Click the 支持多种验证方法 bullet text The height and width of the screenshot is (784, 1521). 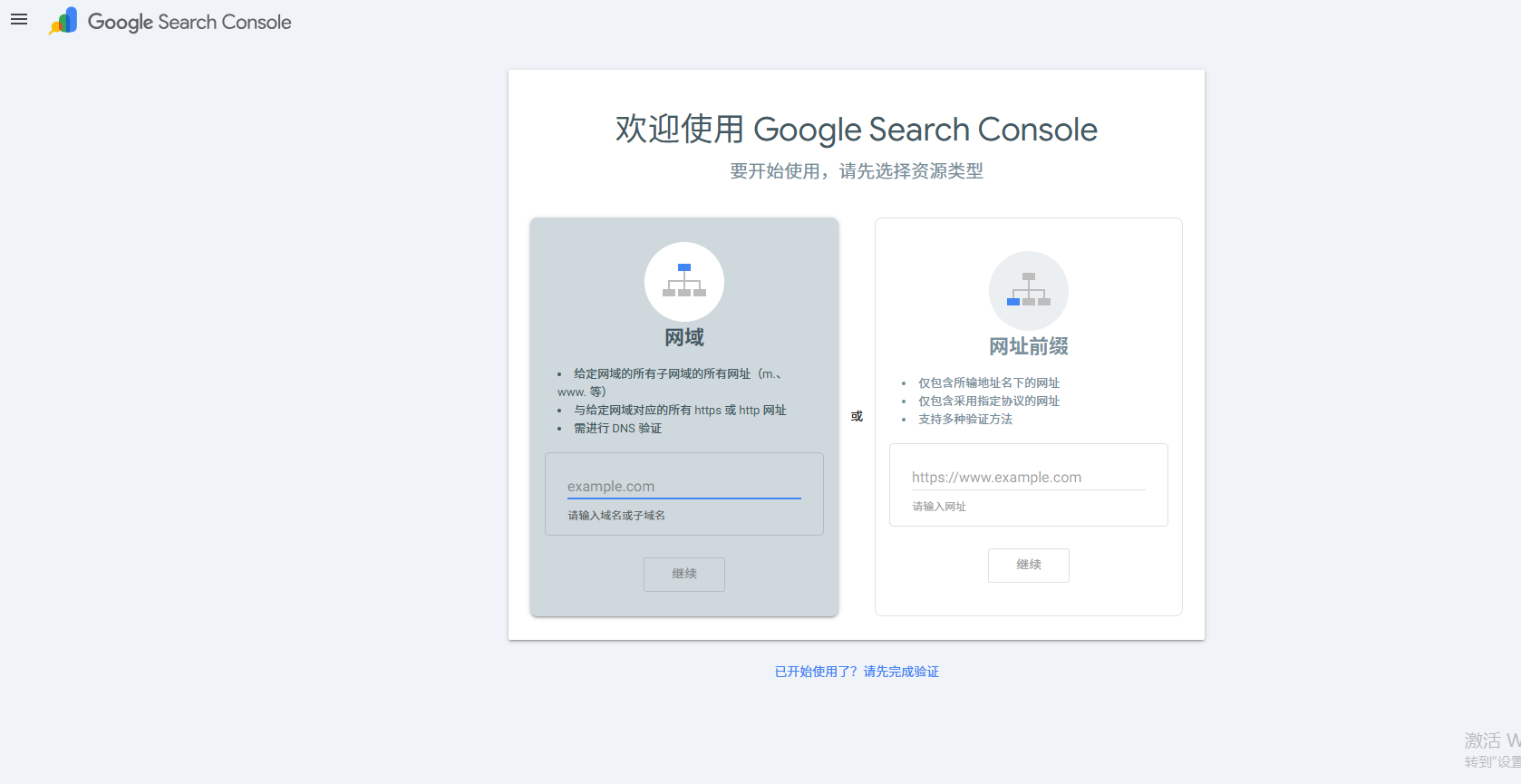pos(965,419)
